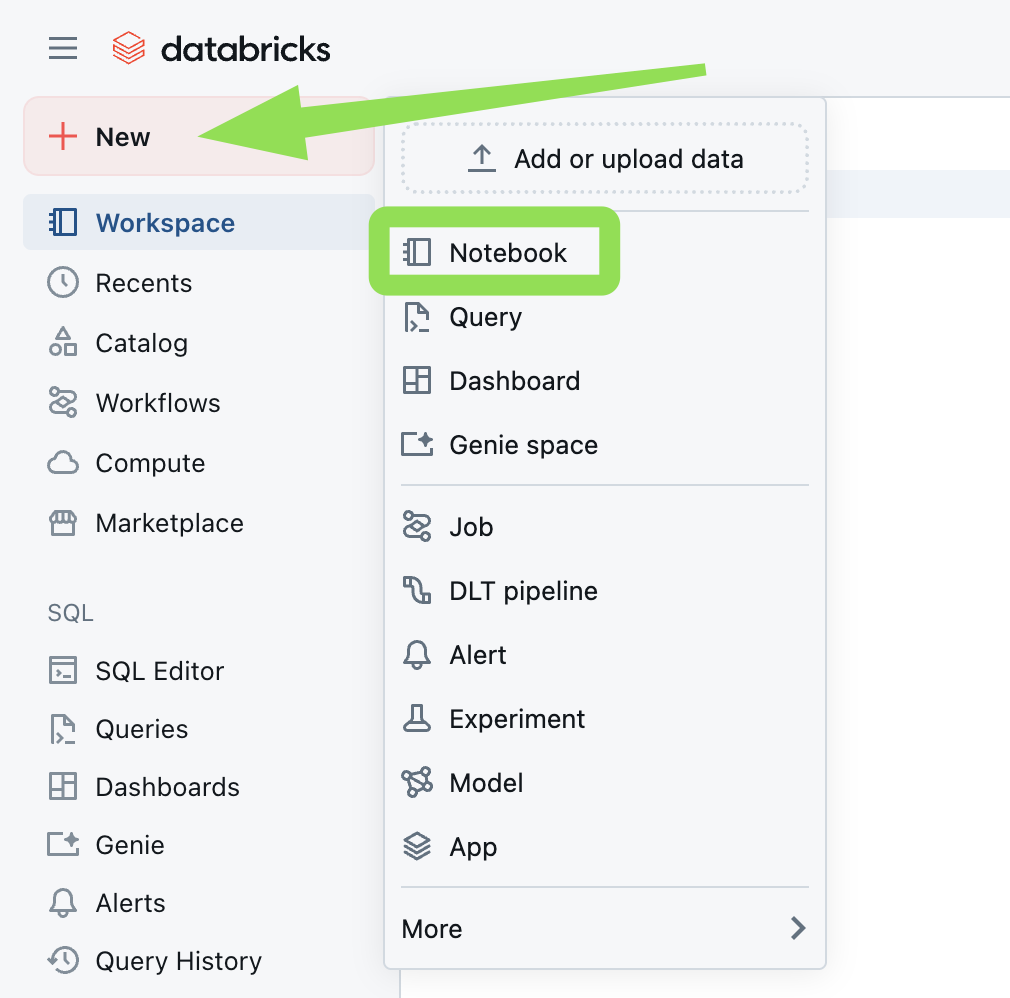Click the SQL Editor icon
The height and width of the screenshot is (998, 1010).
tap(62, 670)
